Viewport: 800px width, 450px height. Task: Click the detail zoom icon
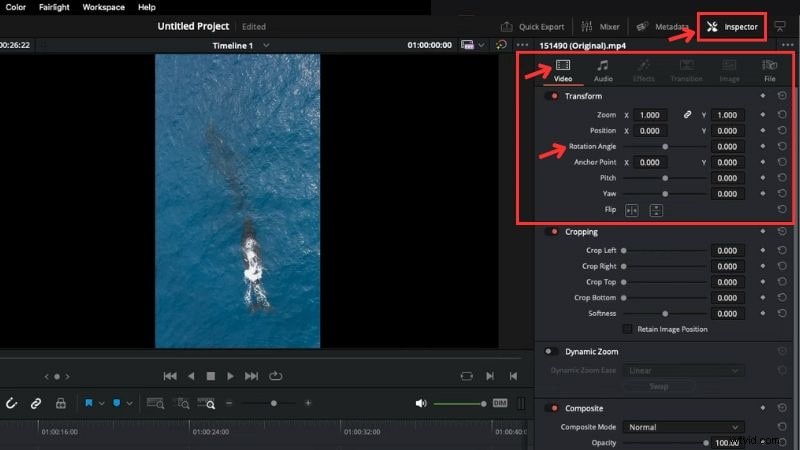pyautogui.click(x=181, y=404)
